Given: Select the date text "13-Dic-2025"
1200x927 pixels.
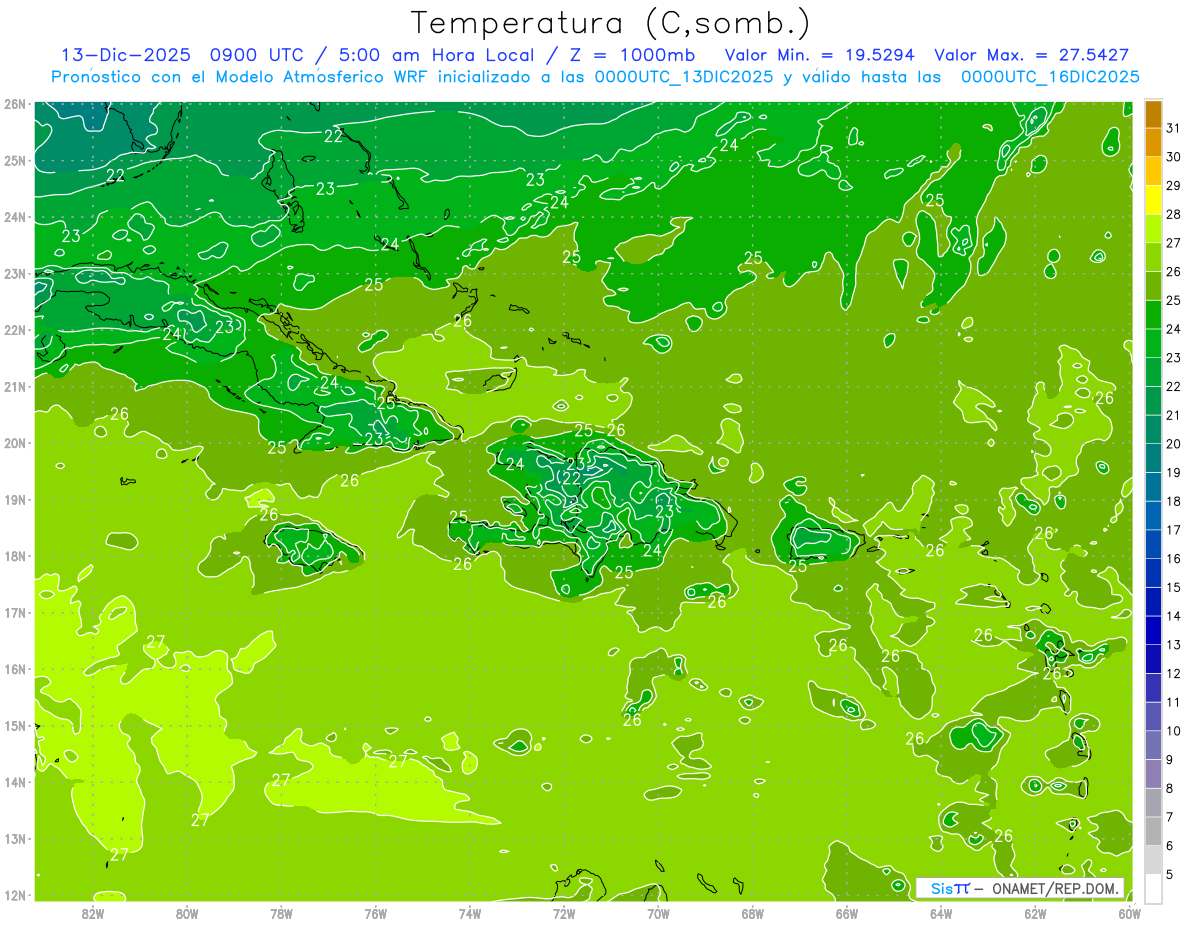Looking at the screenshot, I should [x=129, y=55].
